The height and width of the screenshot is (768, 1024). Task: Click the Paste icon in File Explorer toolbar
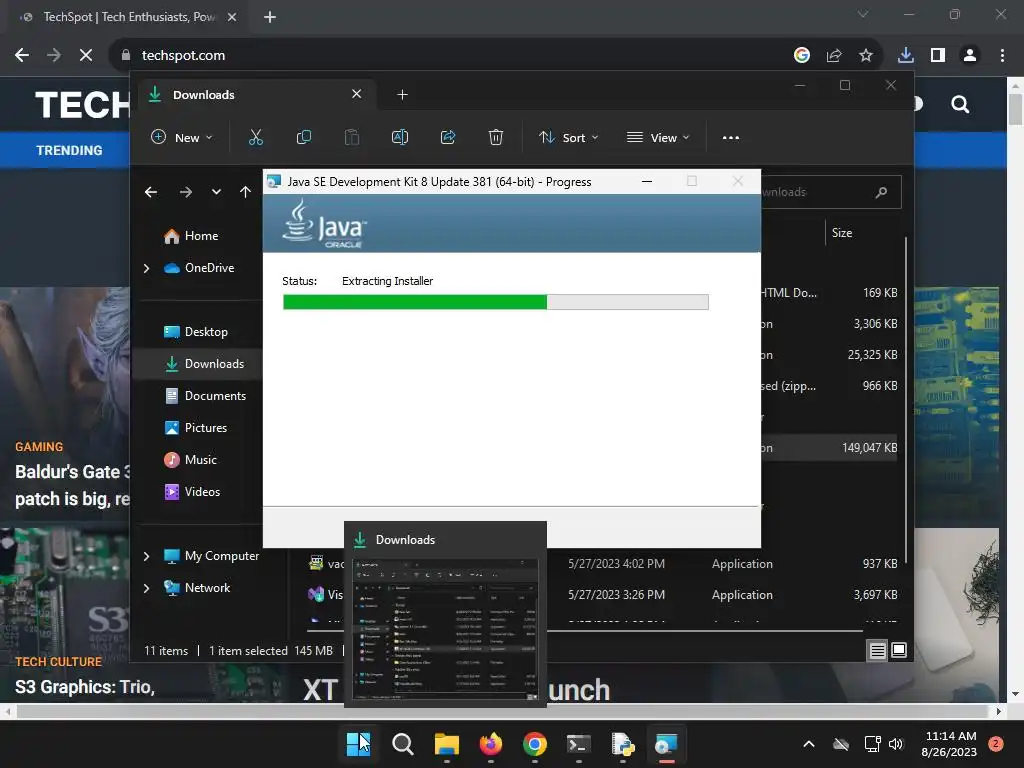coord(351,137)
